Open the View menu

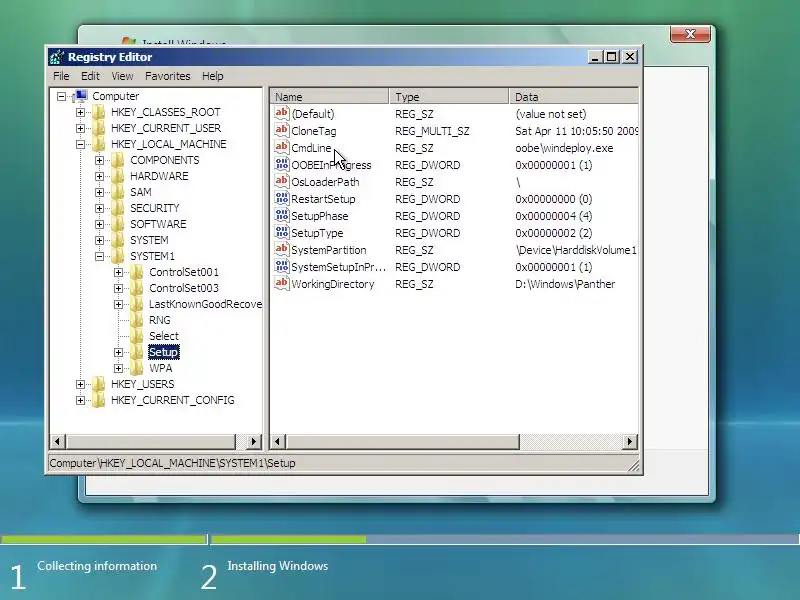pyautogui.click(x=122, y=76)
